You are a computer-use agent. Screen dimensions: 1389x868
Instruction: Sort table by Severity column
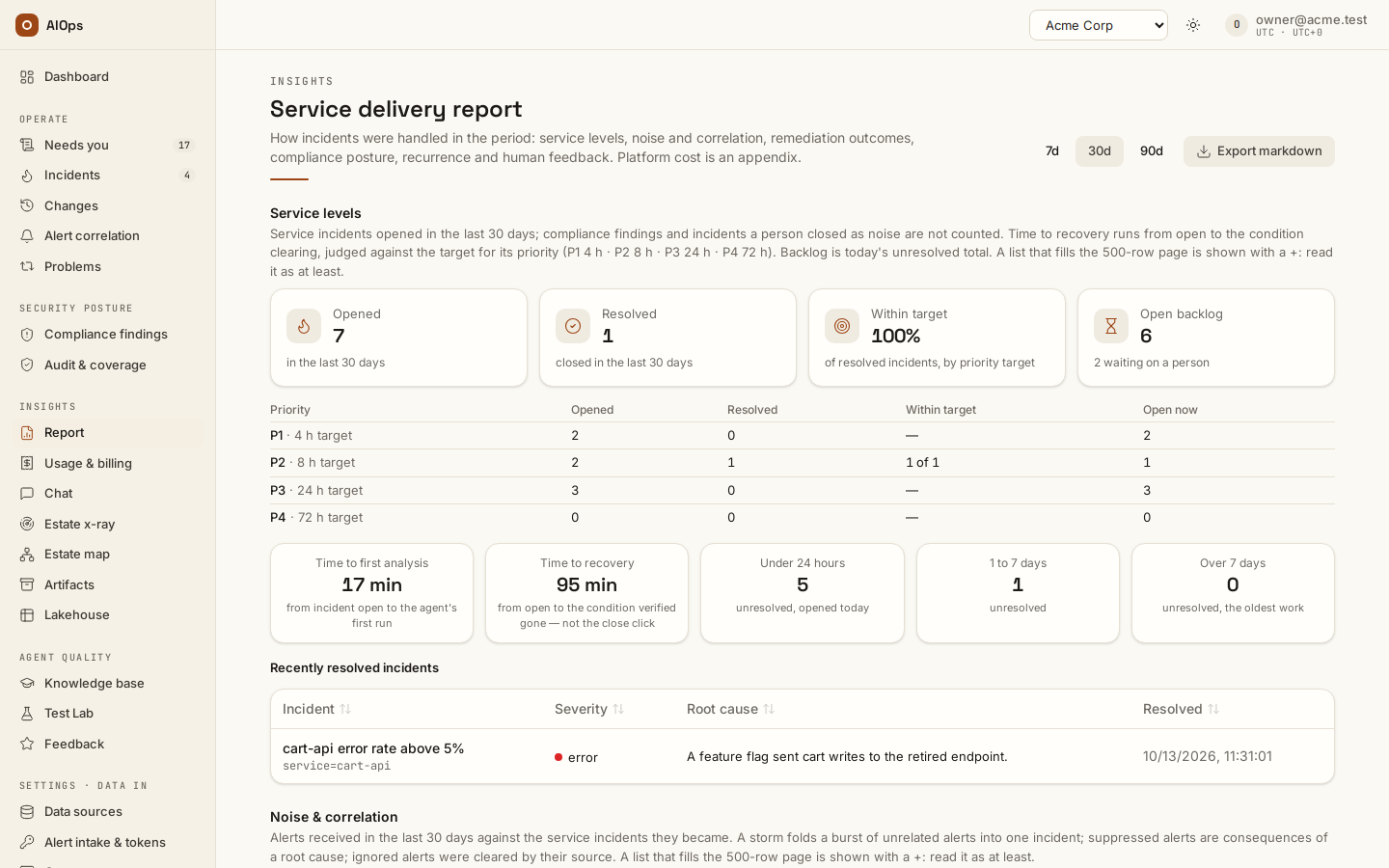[589, 710]
